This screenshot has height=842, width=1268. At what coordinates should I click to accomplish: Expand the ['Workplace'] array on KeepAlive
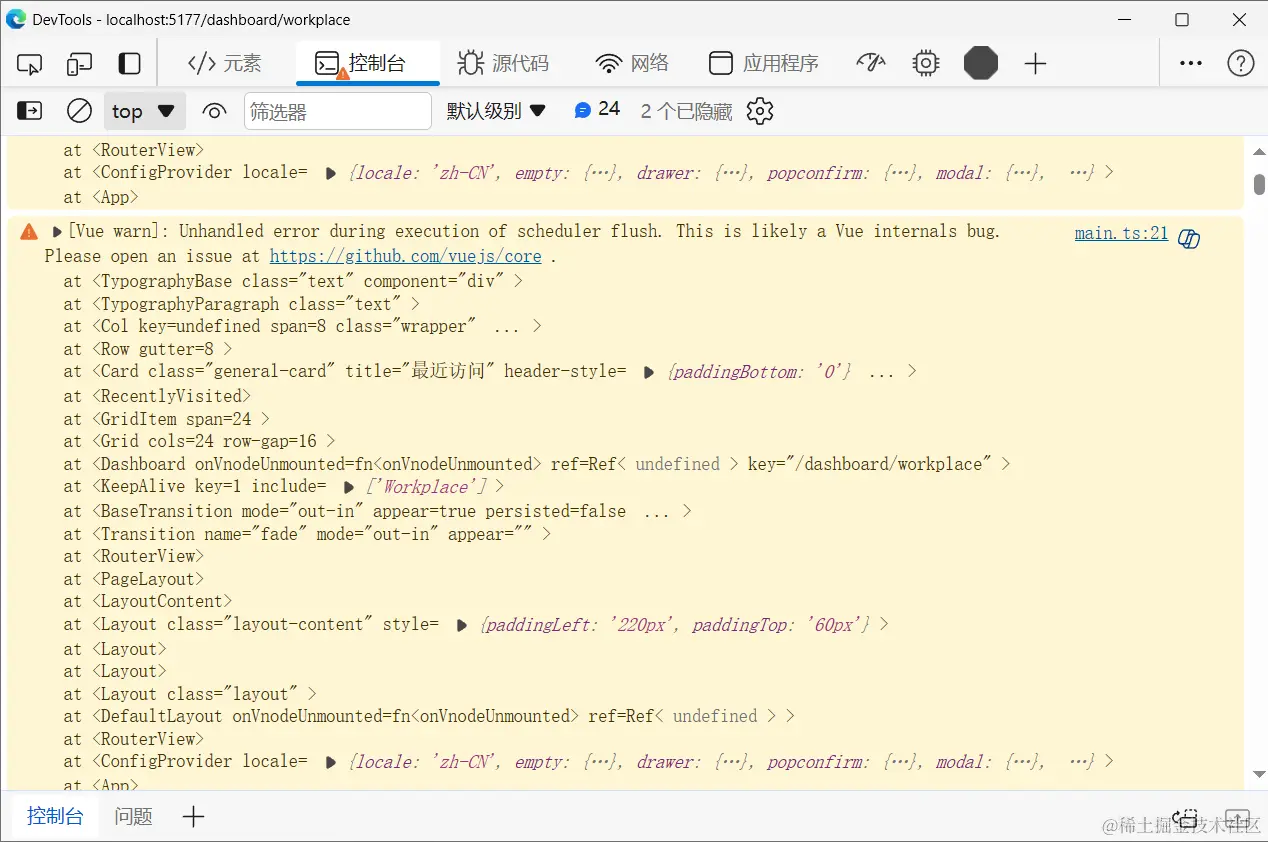point(348,488)
